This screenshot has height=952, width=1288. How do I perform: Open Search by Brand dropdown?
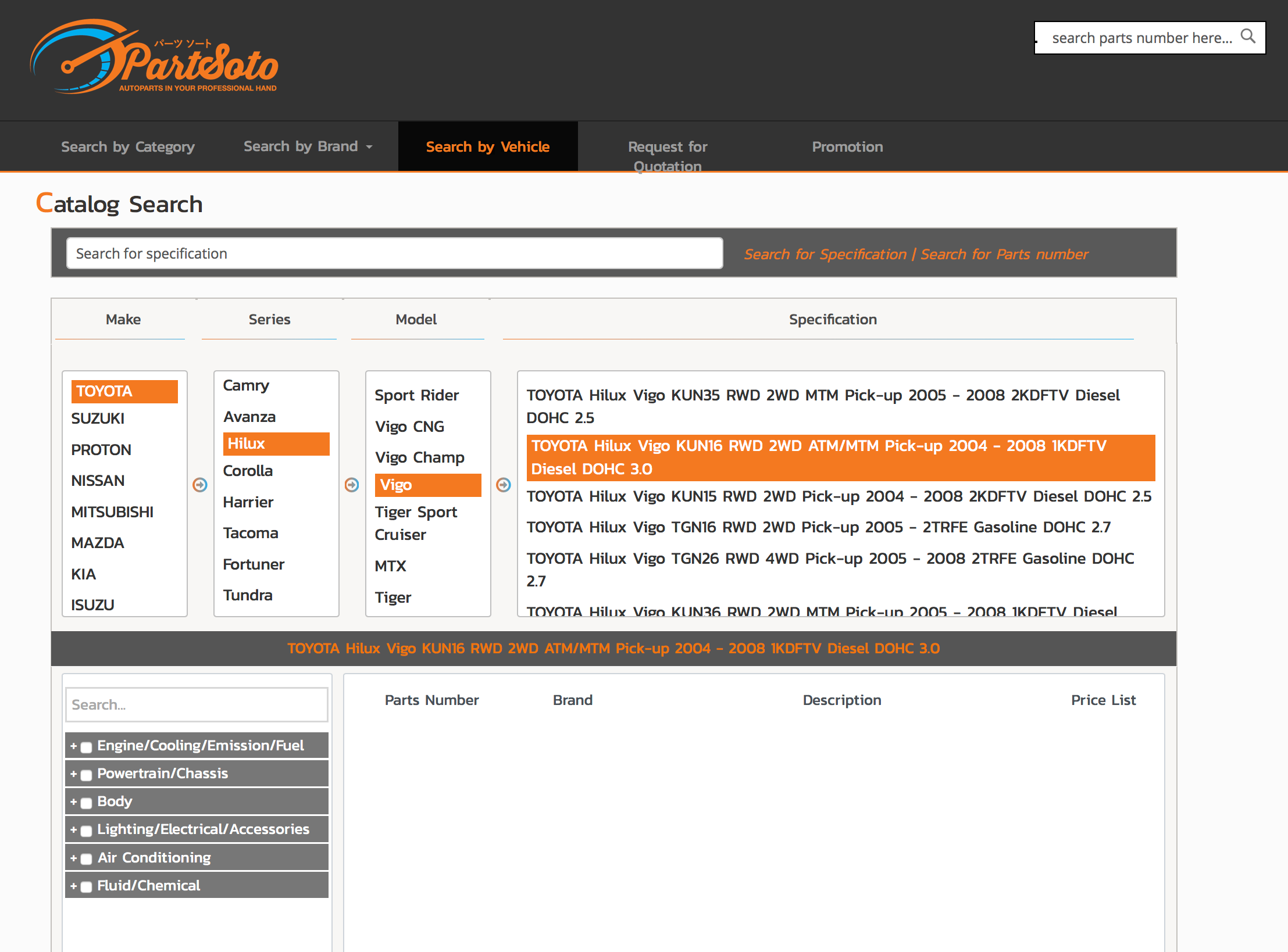(308, 146)
